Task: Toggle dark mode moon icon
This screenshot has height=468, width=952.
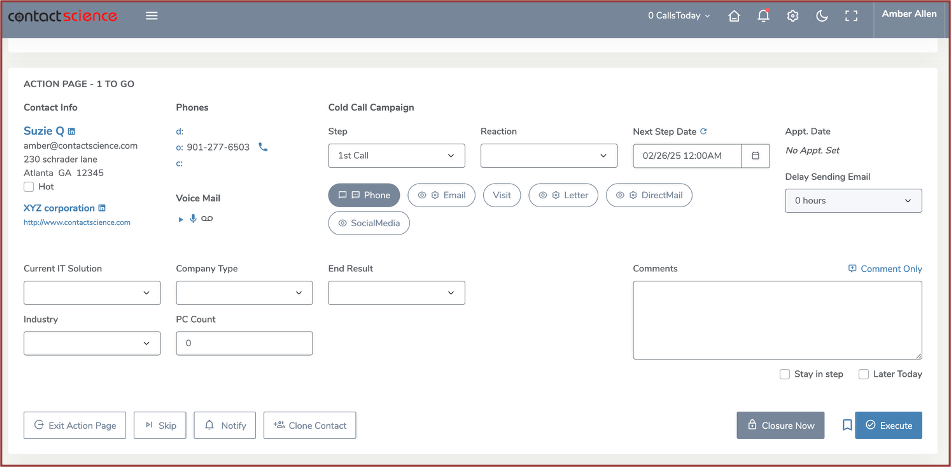Action: 821,16
